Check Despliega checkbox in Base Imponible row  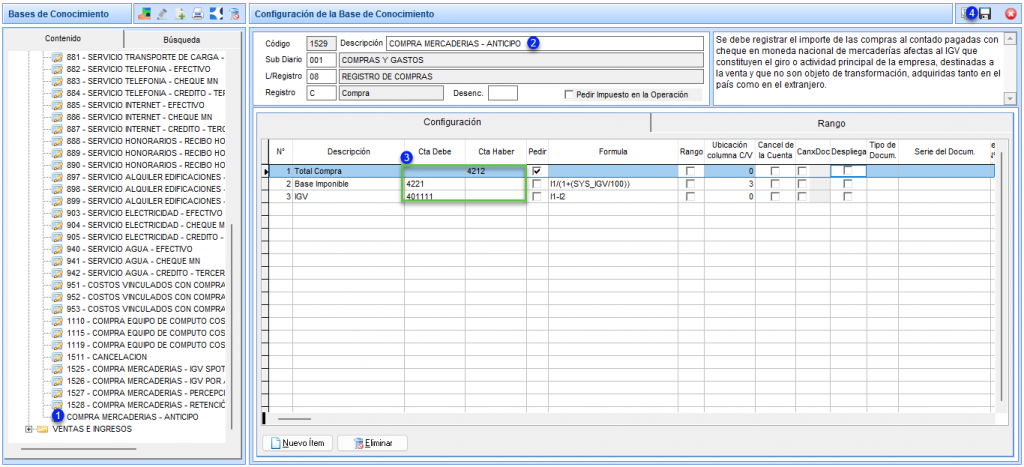point(848,184)
